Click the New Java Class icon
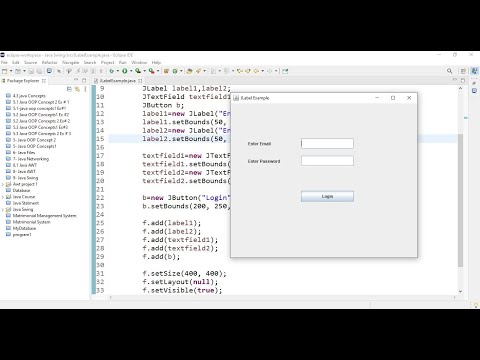This screenshot has height=360, width=480. [175, 71]
